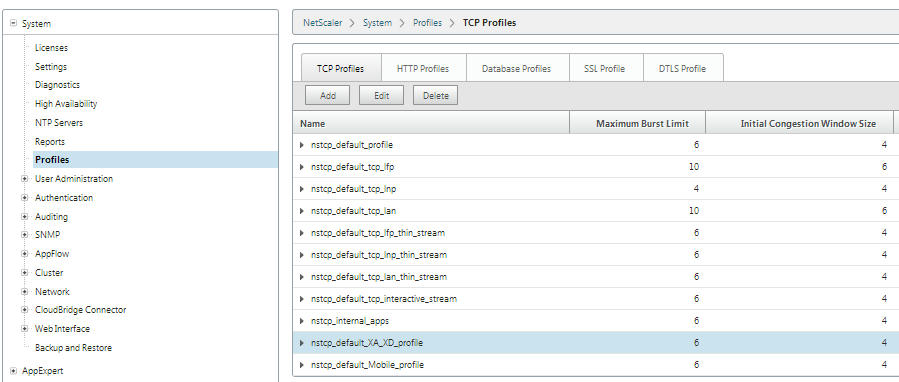
Task: Open Backup and Restore in tree
Action: tap(73, 348)
